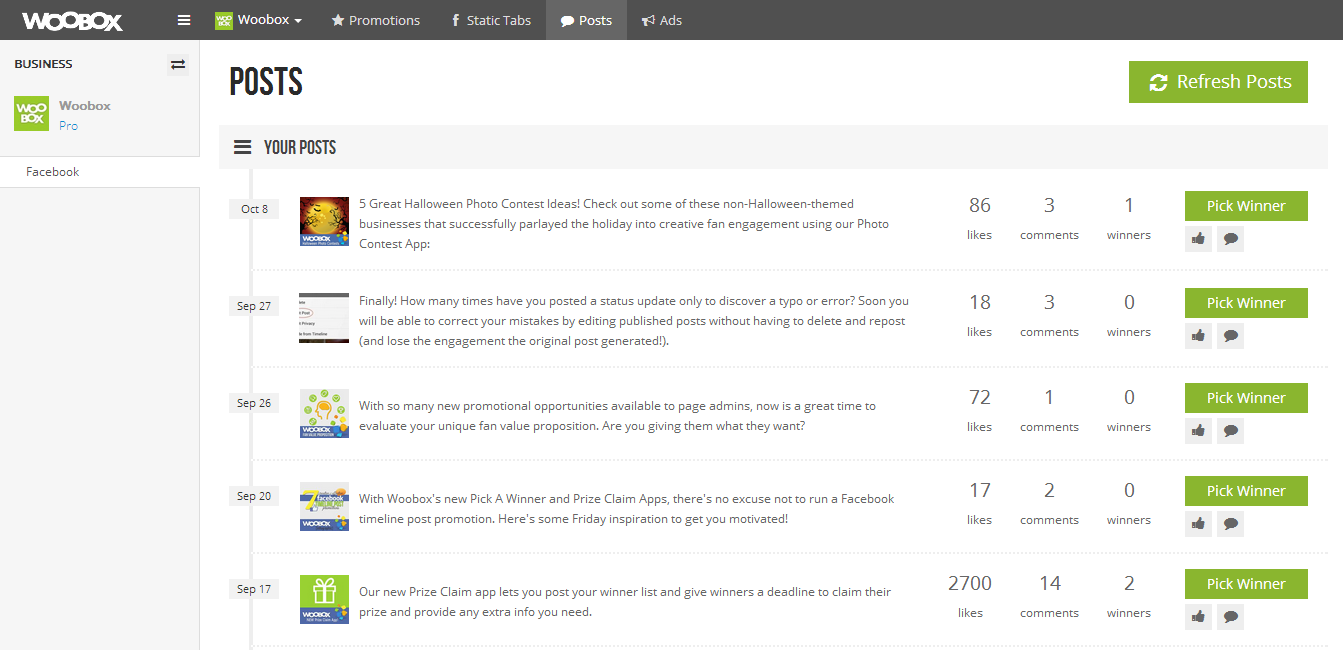Click the 14 comments count
Image resolution: width=1343 pixels, height=651 pixels.
coord(1049,584)
